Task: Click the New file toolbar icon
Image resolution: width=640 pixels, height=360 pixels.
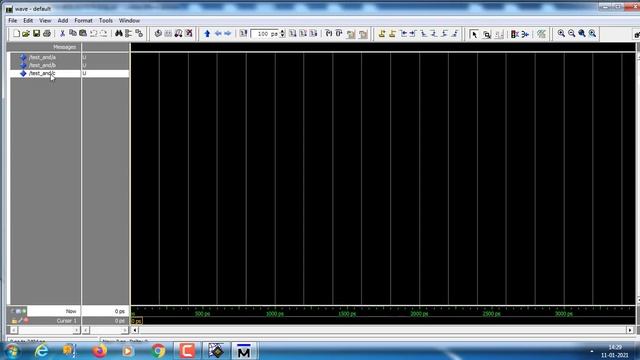Action: (16, 33)
